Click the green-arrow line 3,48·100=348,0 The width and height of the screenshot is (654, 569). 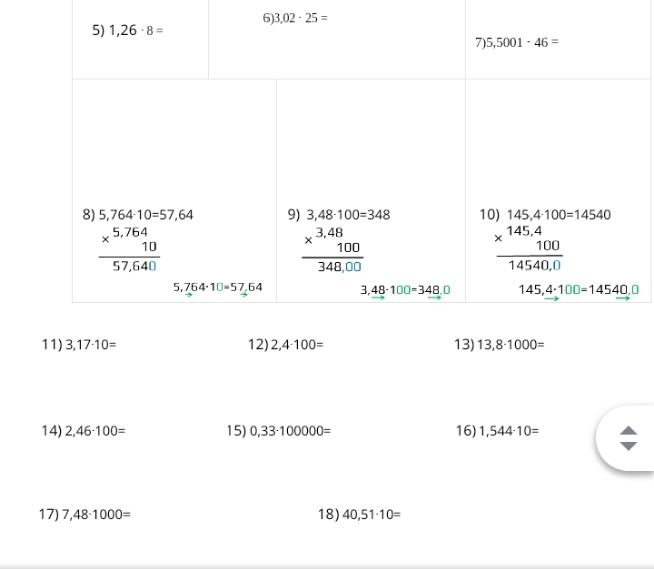(x=405, y=291)
